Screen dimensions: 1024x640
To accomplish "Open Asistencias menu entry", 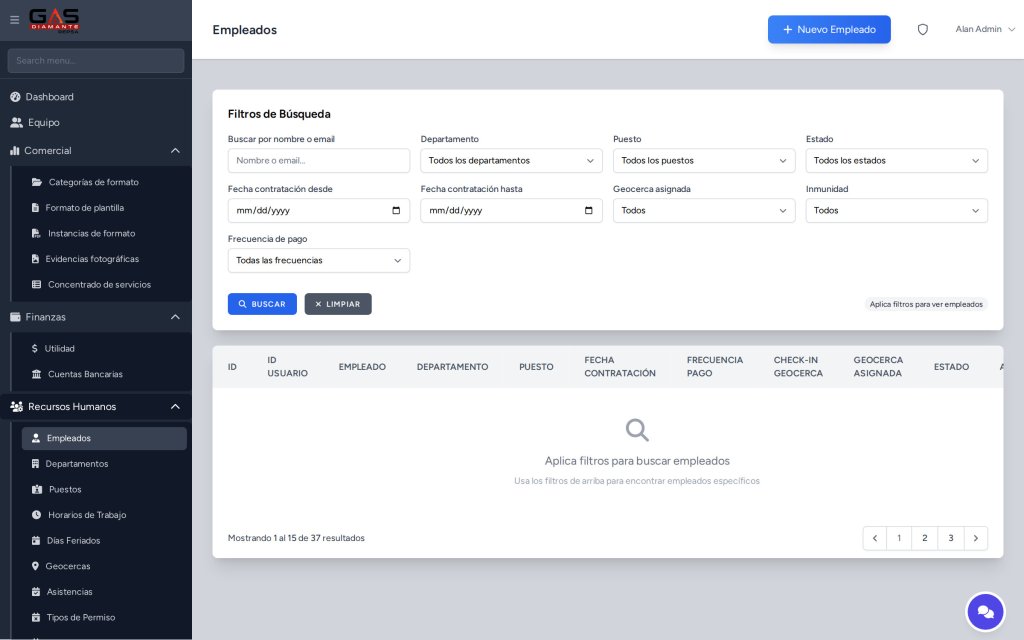I will 104,592.
